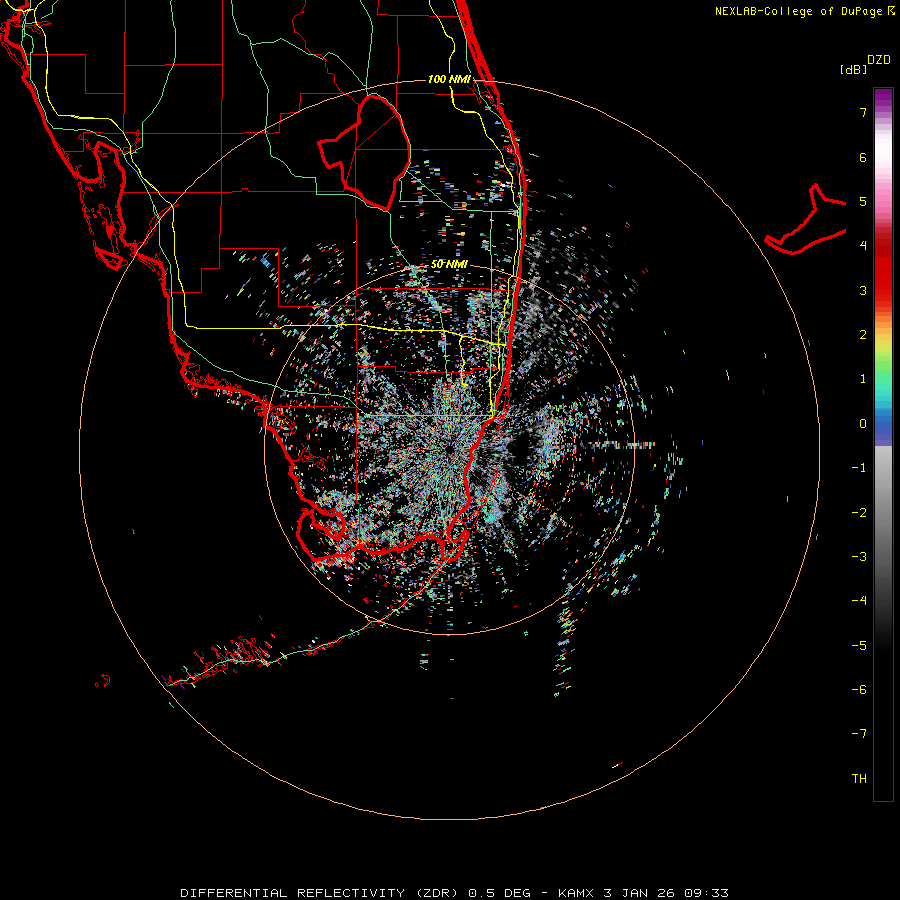Click the positive 4 scale label
Image resolution: width=900 pixels, height=900 pixels.
tap(863, 246)
